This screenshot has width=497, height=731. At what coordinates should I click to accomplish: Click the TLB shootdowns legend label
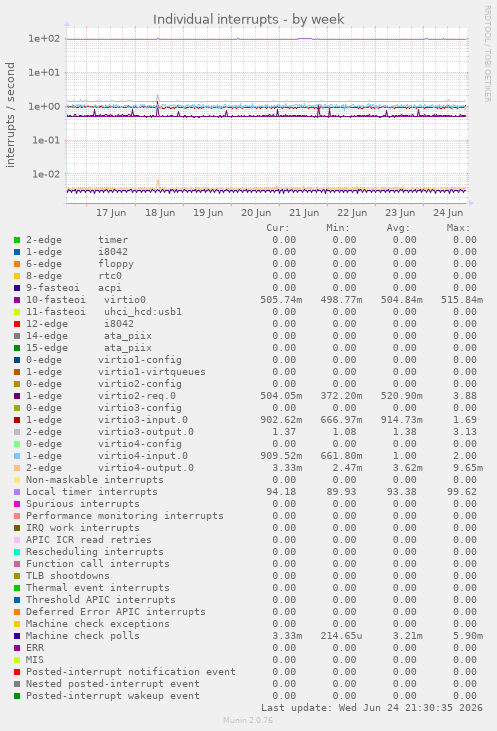68,576
